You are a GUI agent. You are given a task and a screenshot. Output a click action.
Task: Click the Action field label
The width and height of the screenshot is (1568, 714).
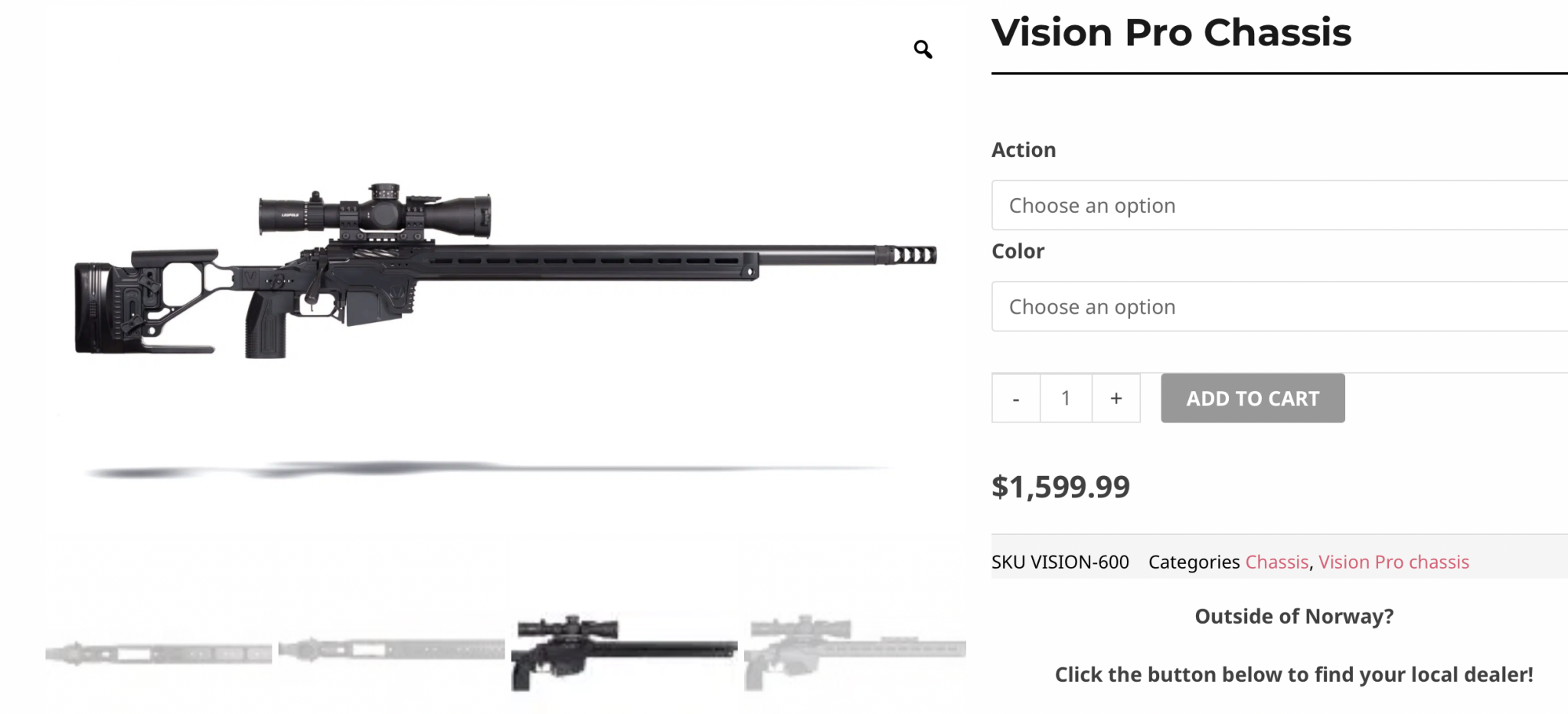click(1024, 150)
